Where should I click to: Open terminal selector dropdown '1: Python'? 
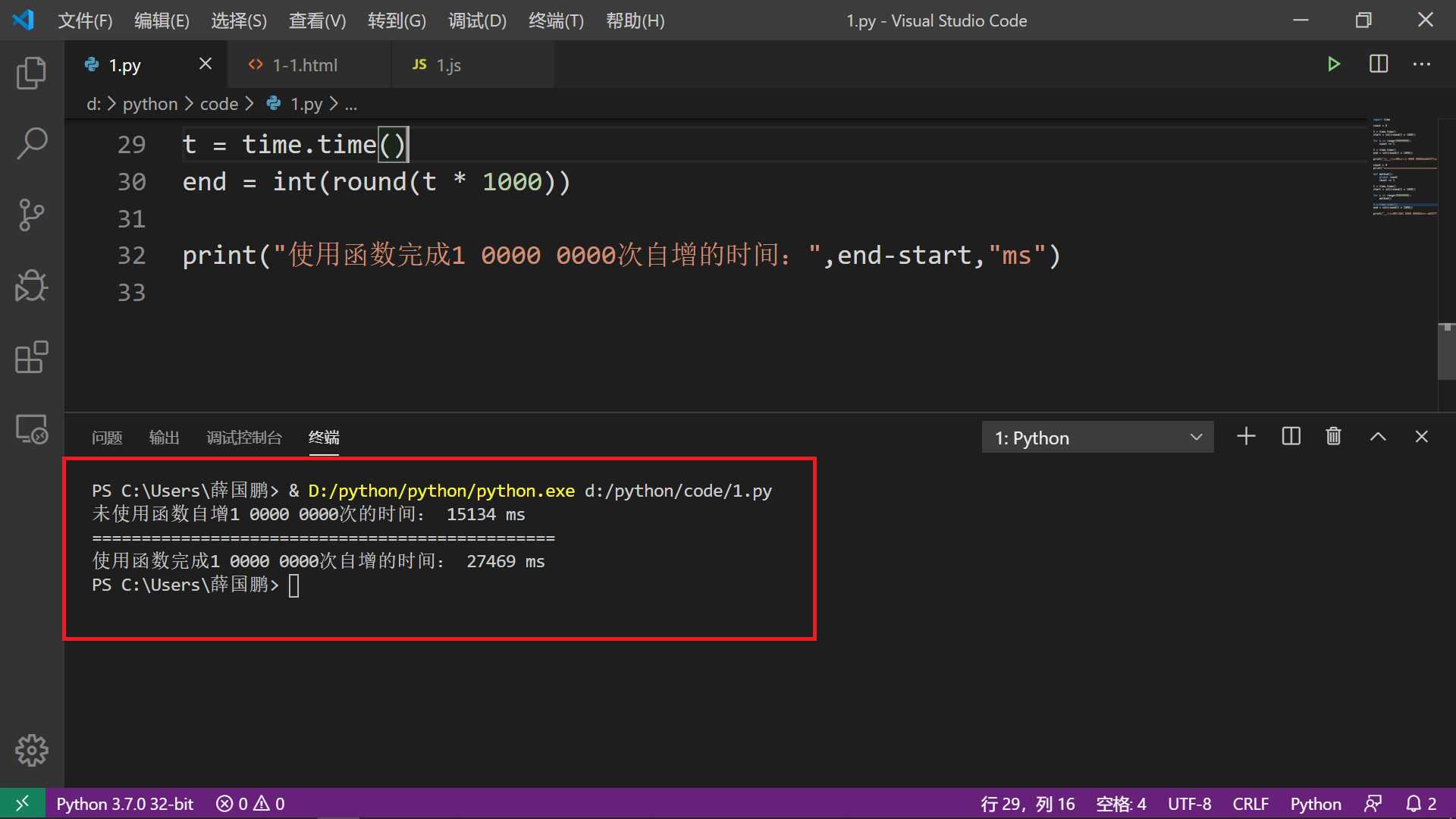pos(1097,438)
